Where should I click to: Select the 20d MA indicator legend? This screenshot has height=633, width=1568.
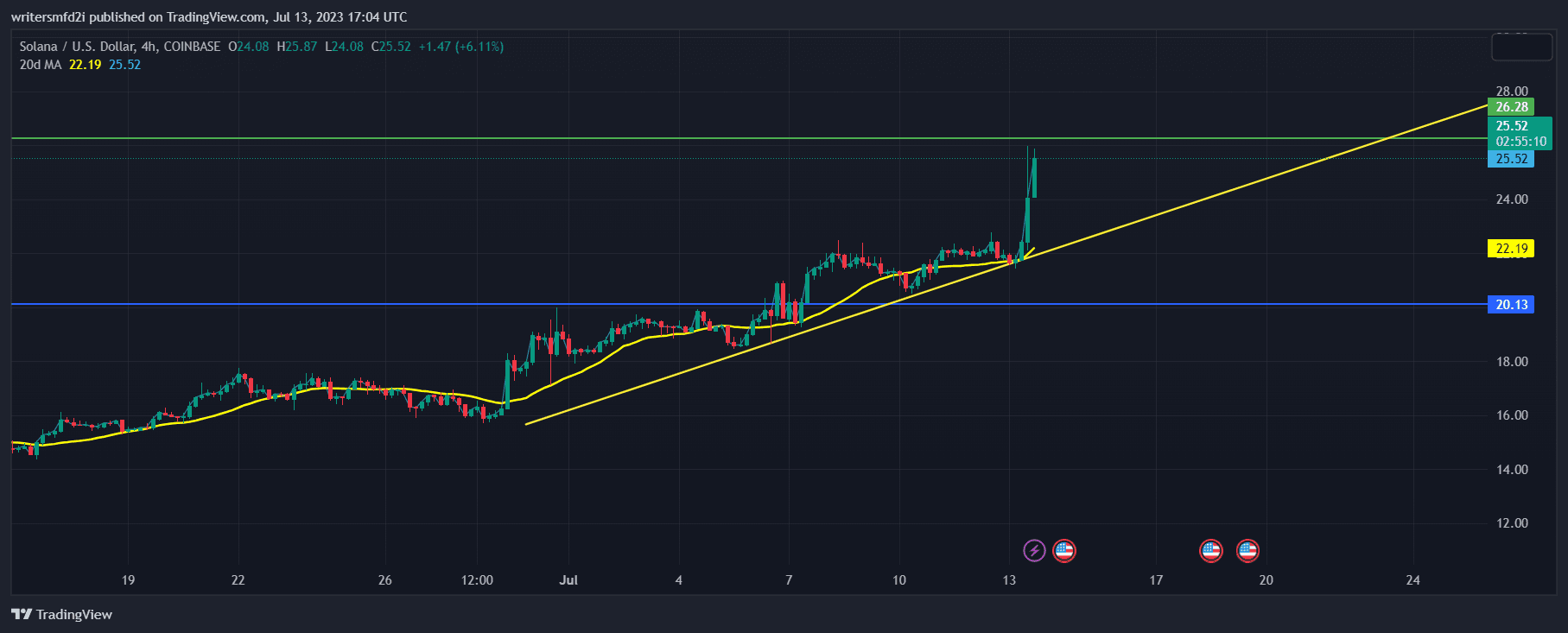coord(41,65)
